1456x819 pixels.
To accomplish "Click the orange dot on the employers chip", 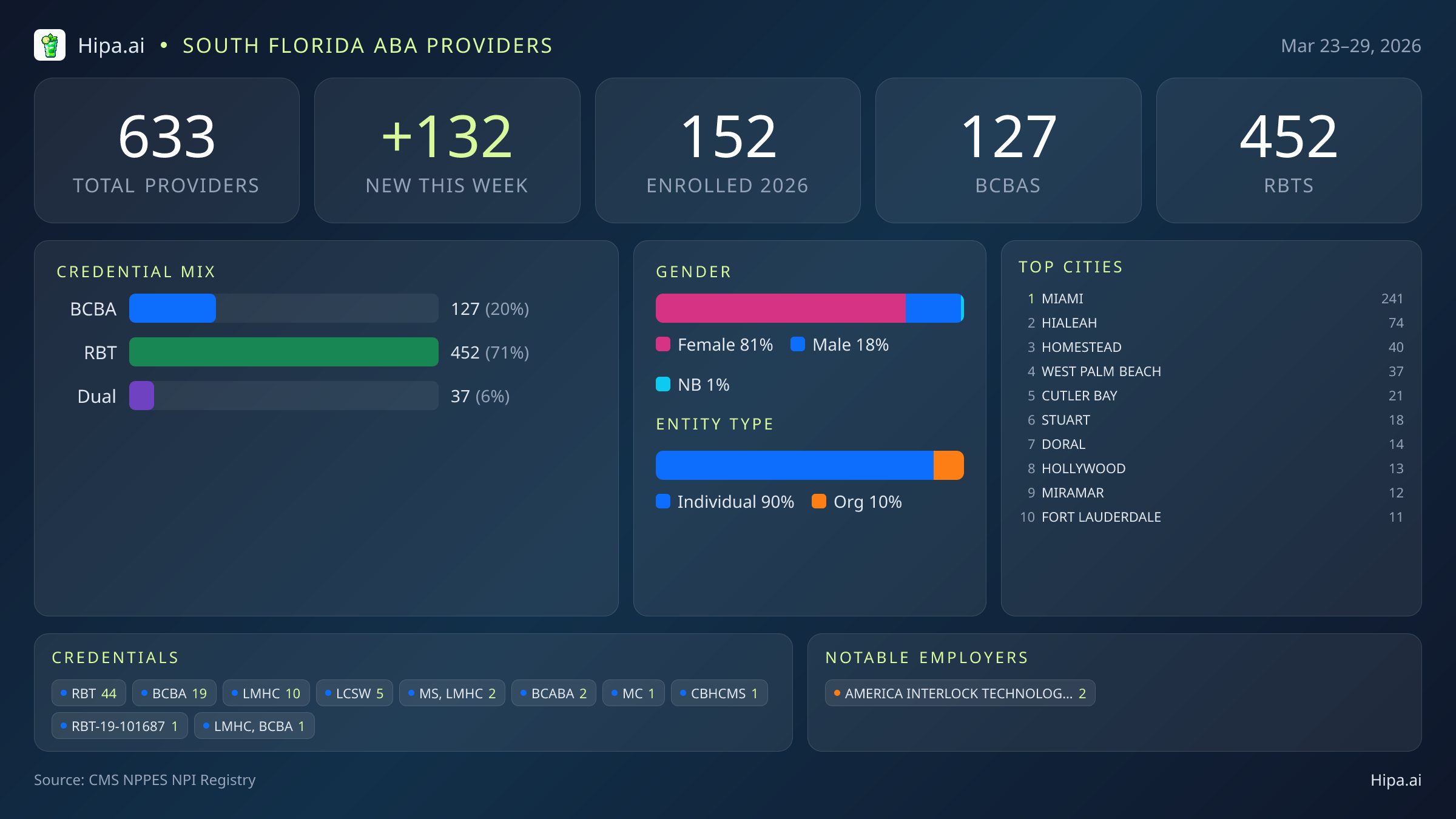I will tap(837, 692).
